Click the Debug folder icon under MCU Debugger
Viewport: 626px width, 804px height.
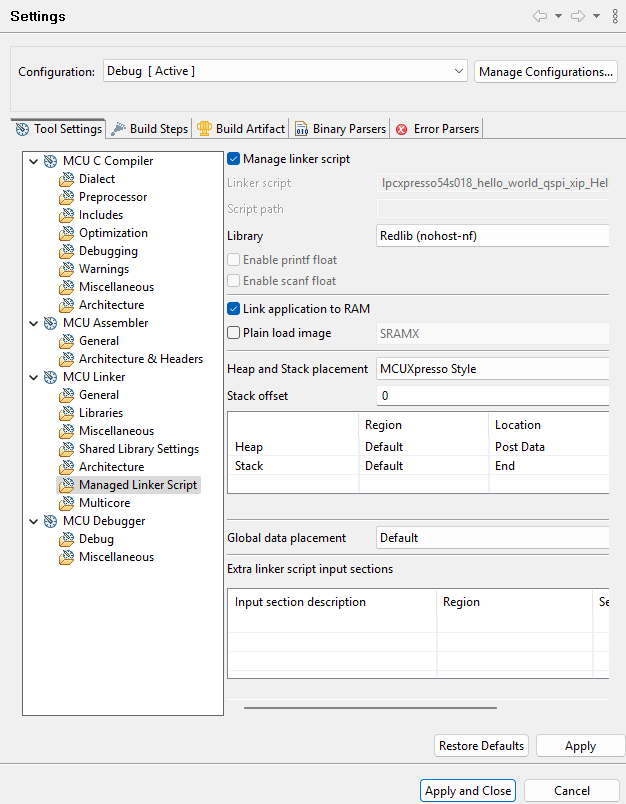(x=66, y=539)
